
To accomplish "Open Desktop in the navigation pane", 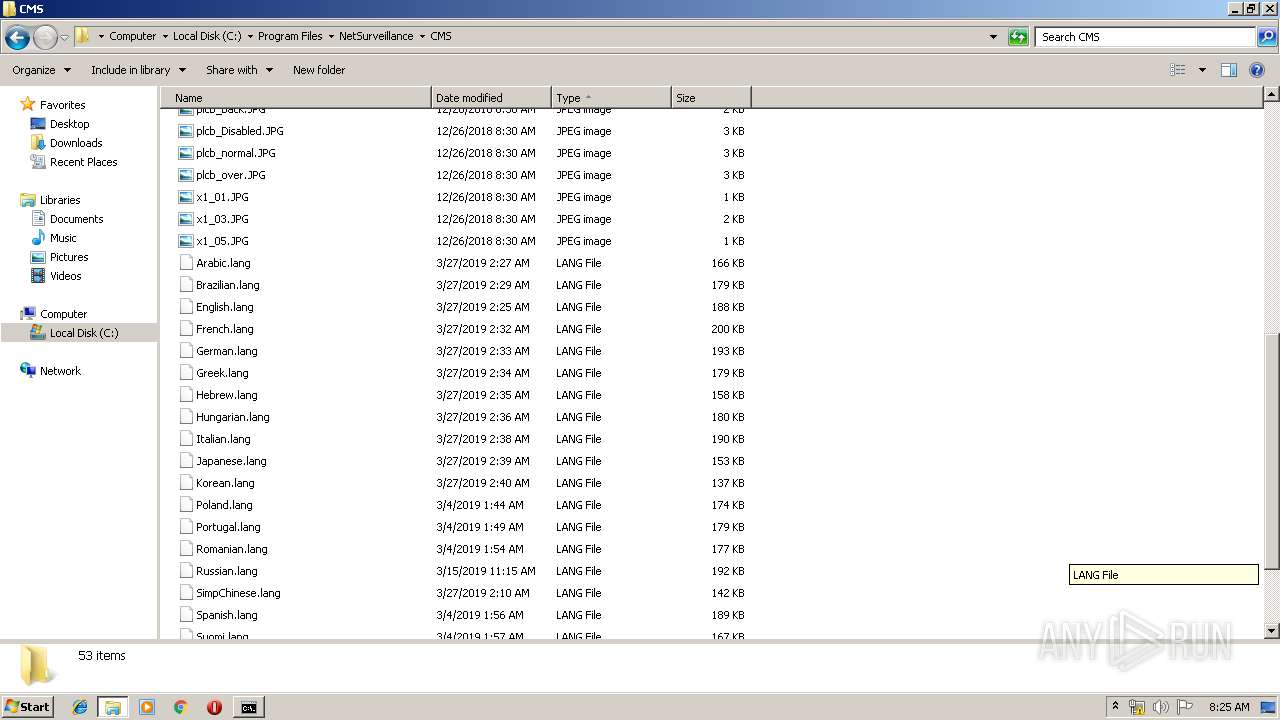I will click(x=69, y=124).
